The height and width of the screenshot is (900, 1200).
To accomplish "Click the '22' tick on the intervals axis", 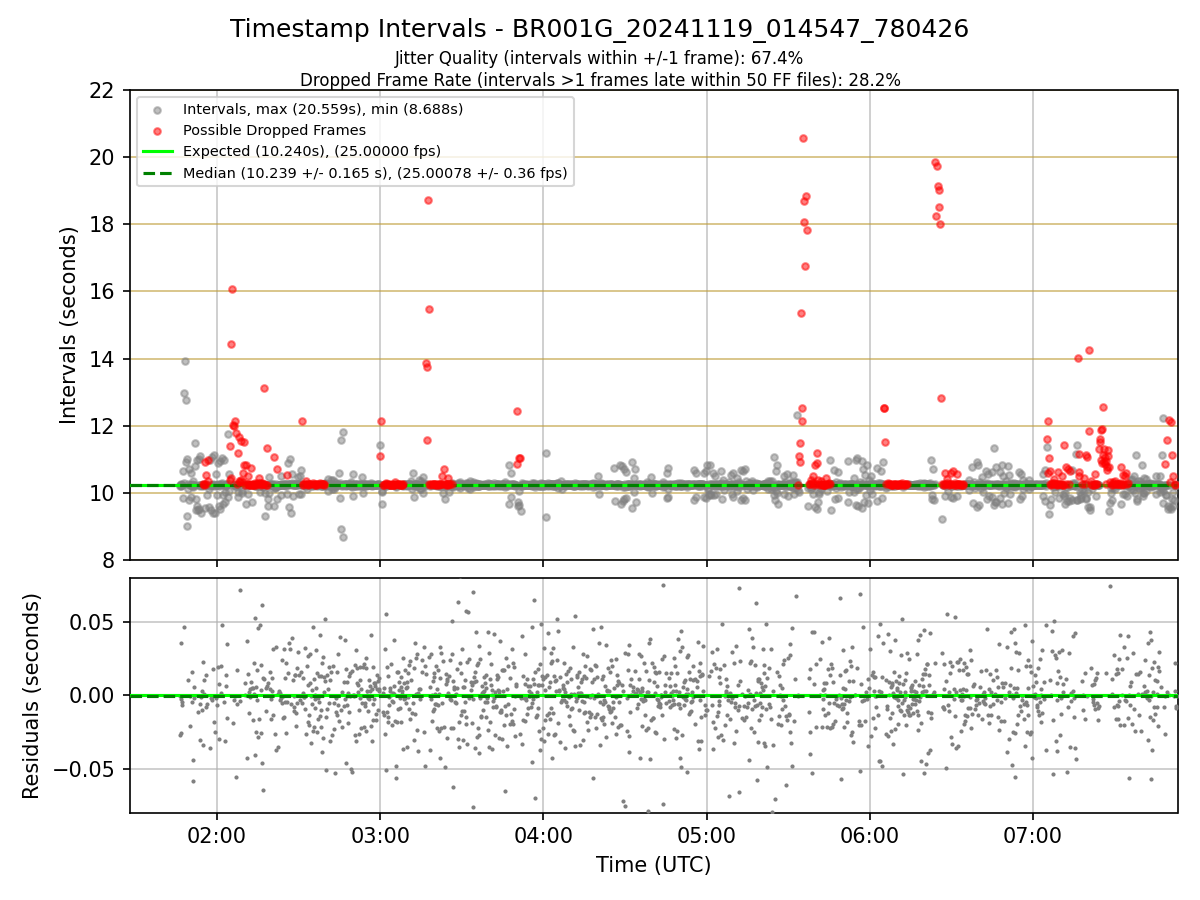I will click(102, 90).
